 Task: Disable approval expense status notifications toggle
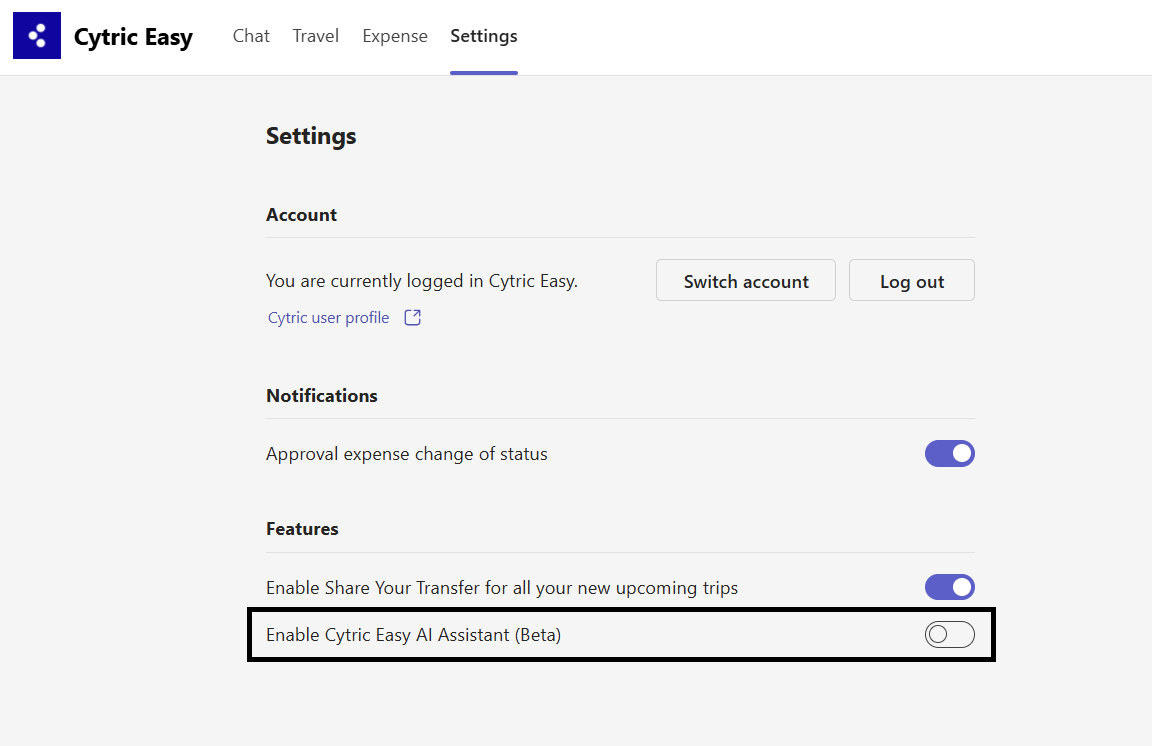pyautogui.click(x=949, y=454)
